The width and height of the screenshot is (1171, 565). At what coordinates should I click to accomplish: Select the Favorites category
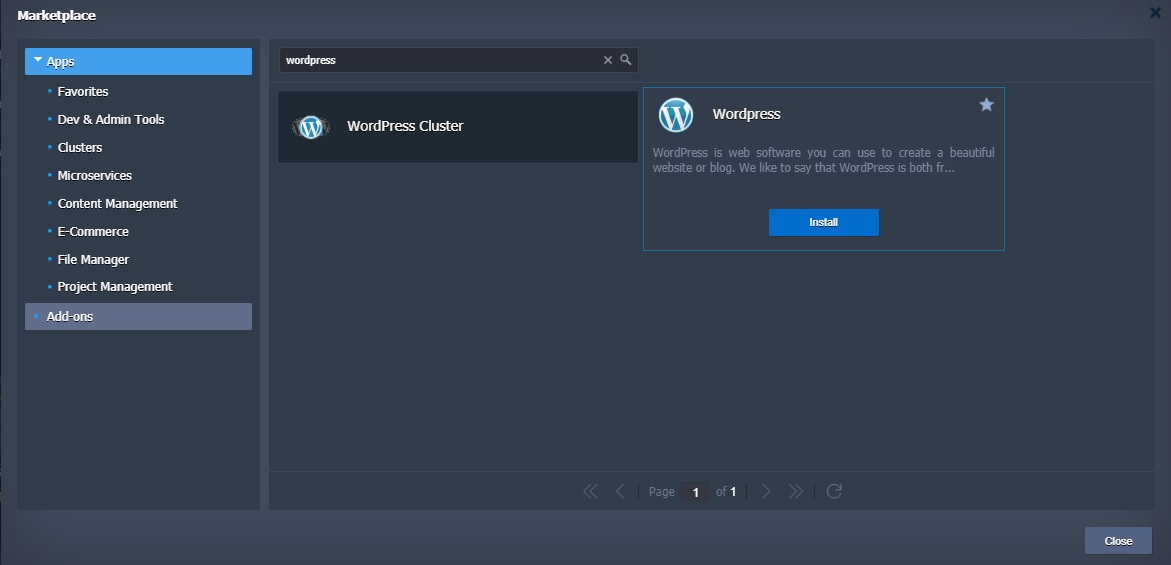click(x=83, y=92)
